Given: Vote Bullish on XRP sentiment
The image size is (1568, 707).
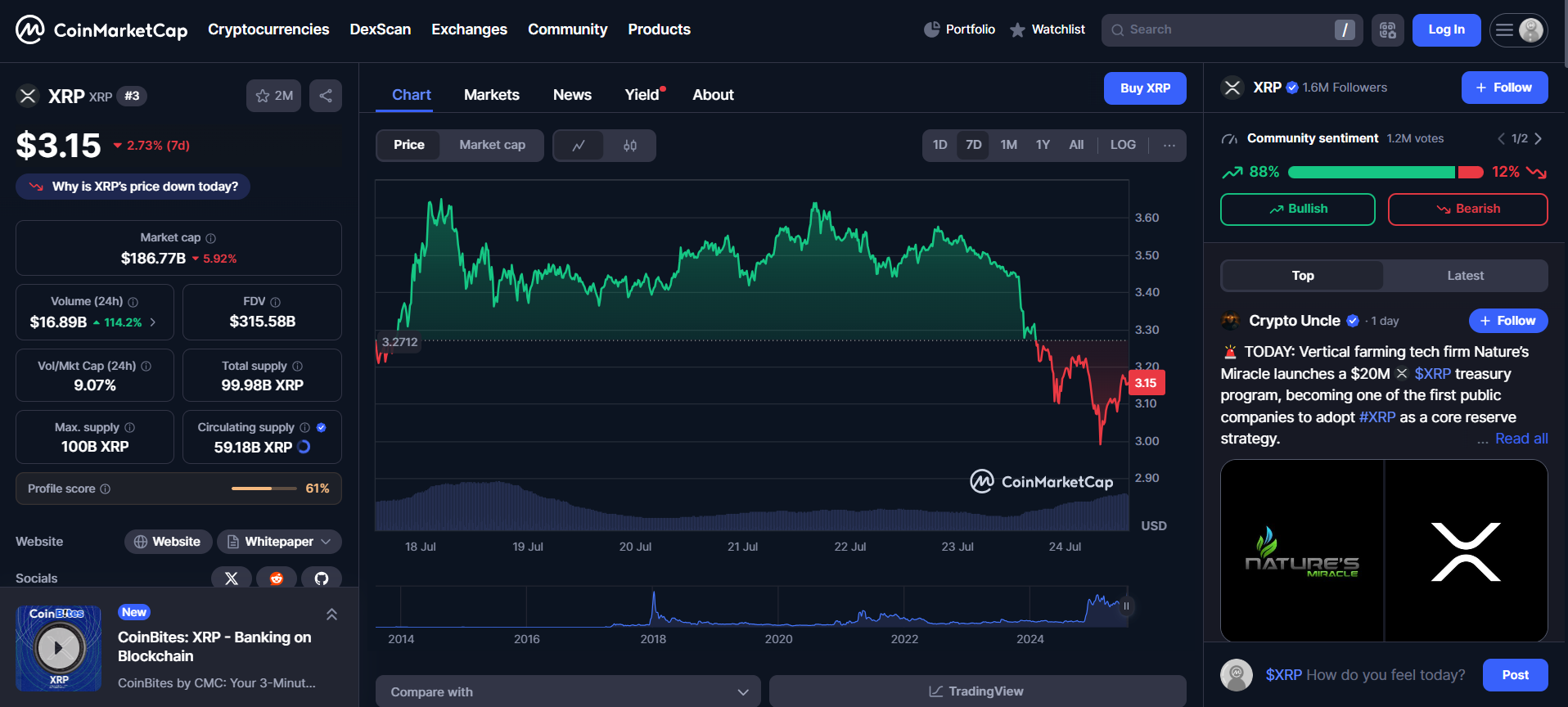Looking at the screenshot, I should click(x=1297, y=209).
